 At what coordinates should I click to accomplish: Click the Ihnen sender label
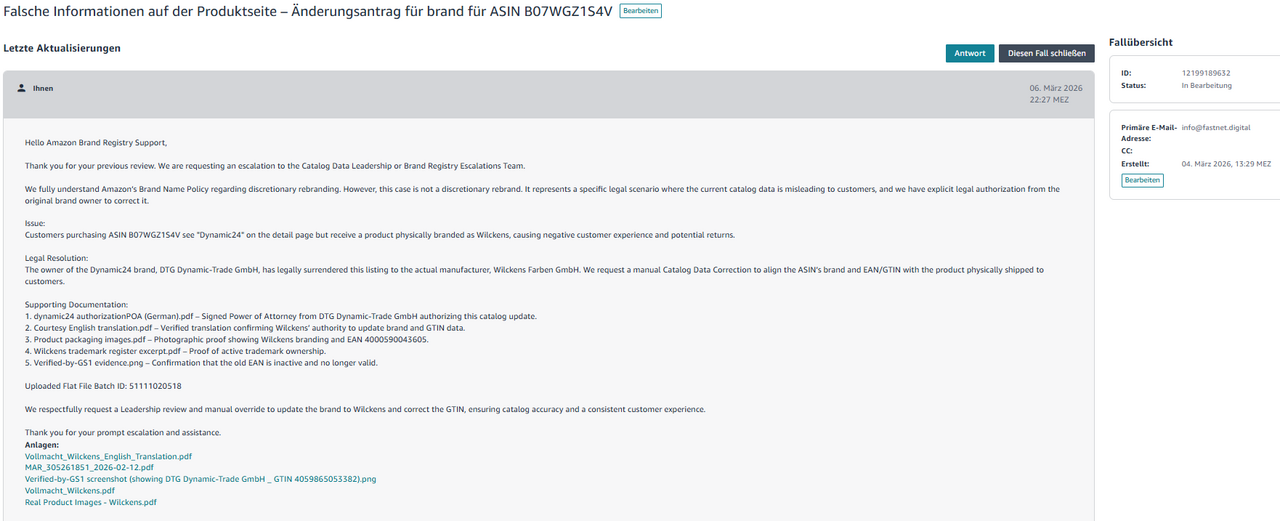click(x=43, y=88)
